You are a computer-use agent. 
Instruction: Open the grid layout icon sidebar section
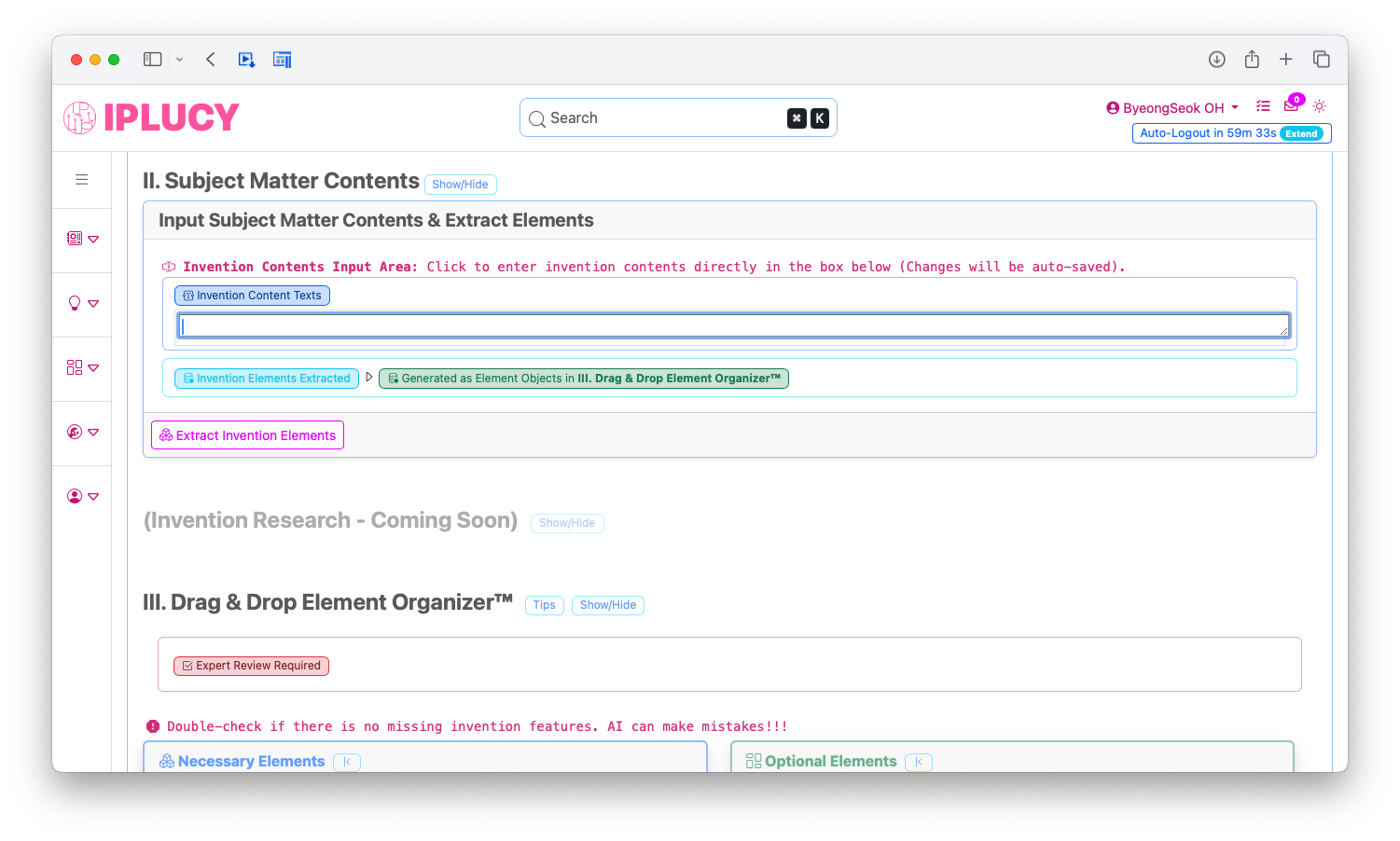click(x=75, y=367)
